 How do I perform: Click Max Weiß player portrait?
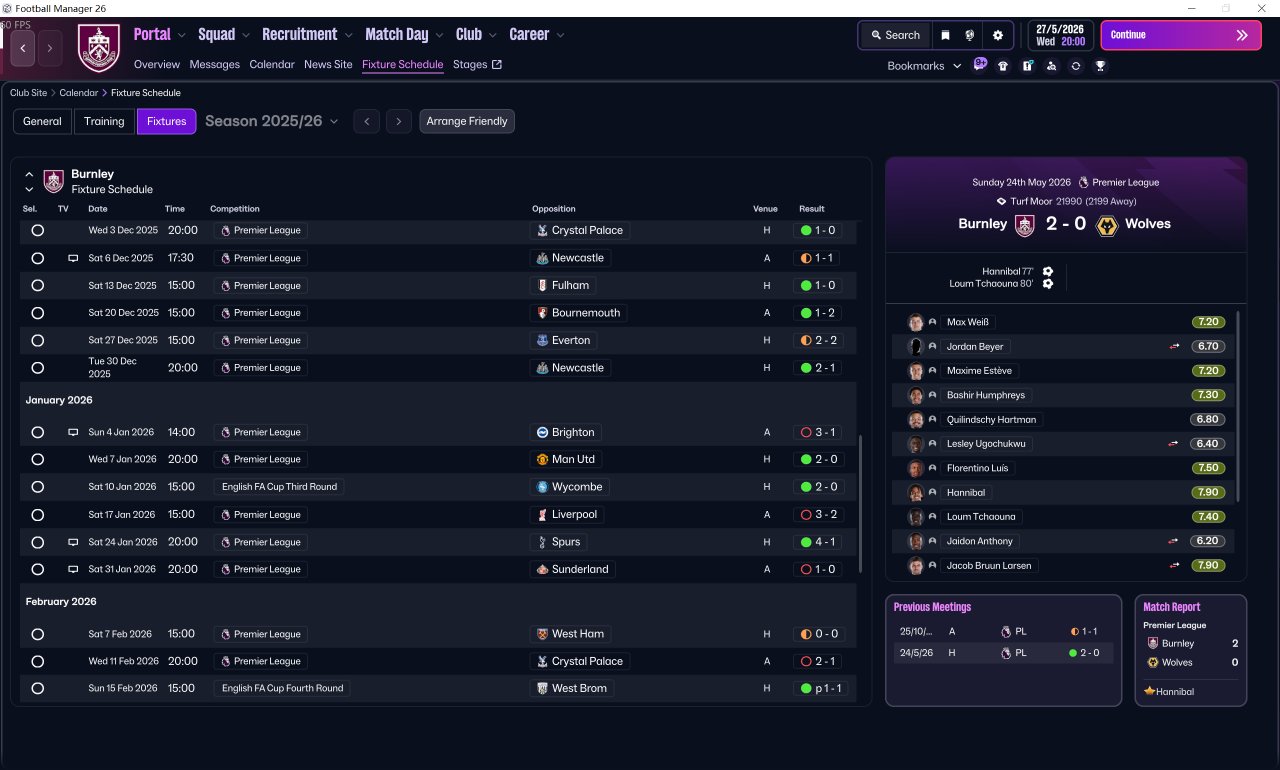[915, 322]
